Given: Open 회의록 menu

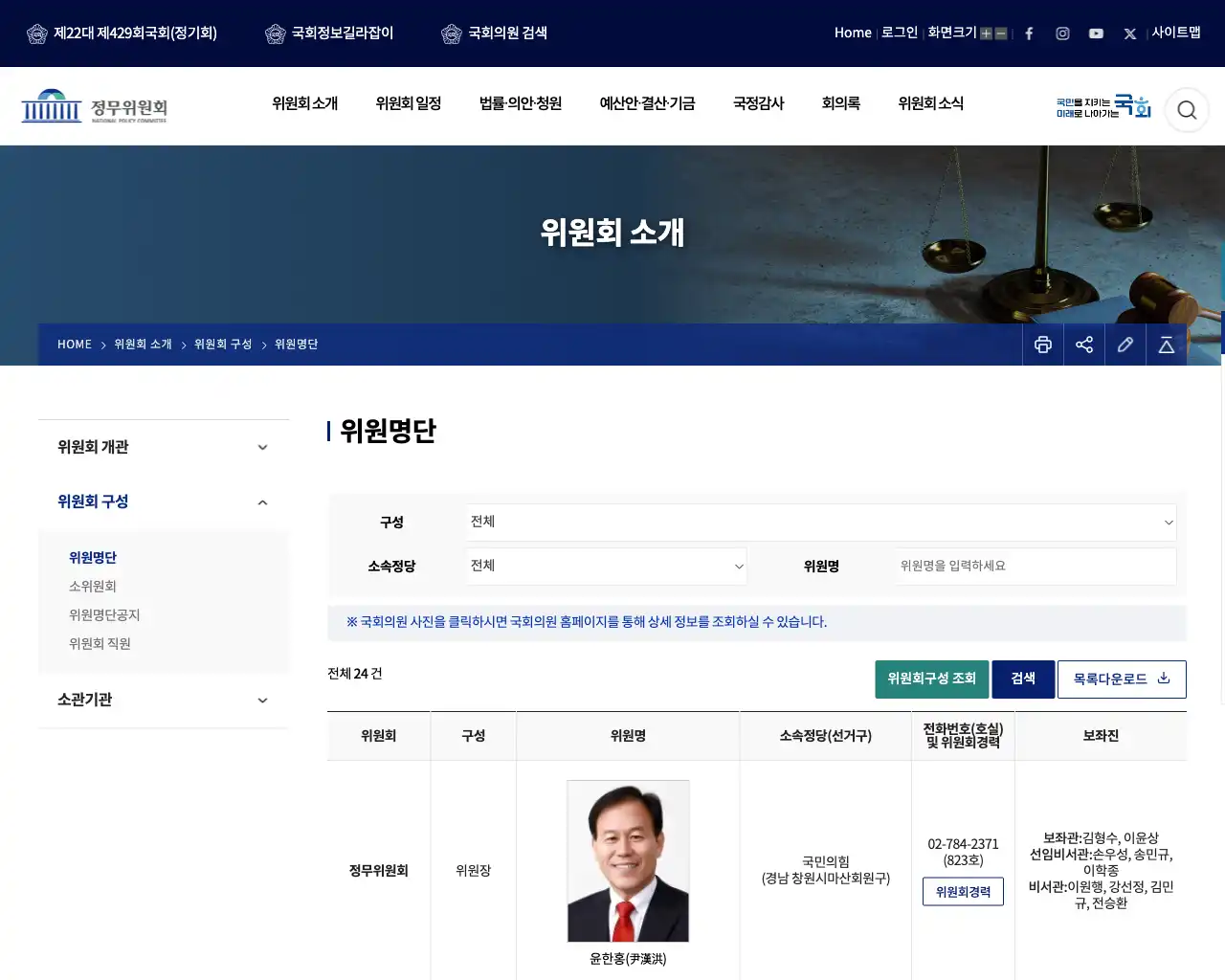Looking at the screenshot, I should pos(841,103).
